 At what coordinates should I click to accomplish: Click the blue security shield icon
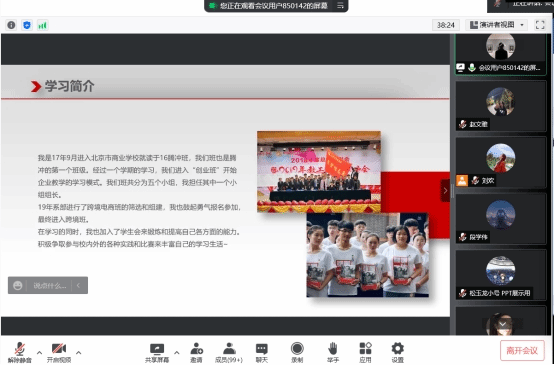pyautogui.click(x=27, y=25)
